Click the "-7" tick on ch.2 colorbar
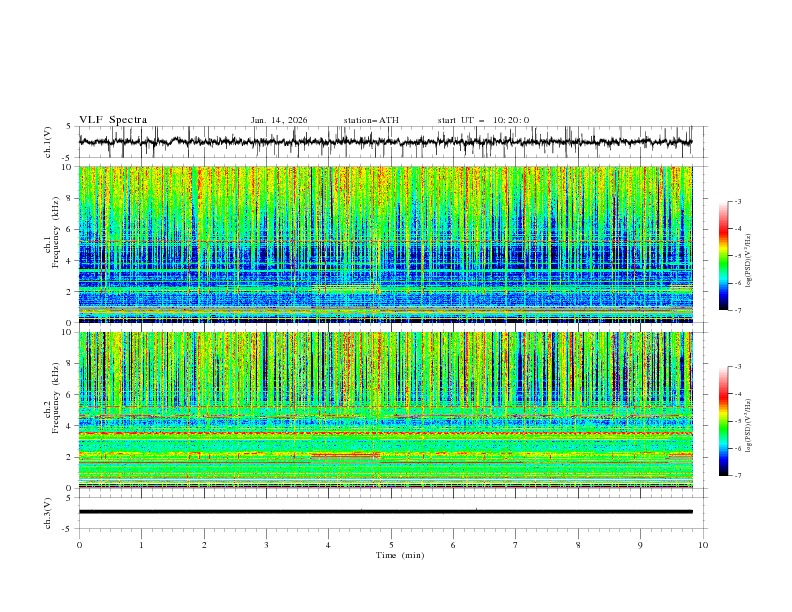Screen dimensions: 792x612 pyautogui.click(x=738, y=476)
